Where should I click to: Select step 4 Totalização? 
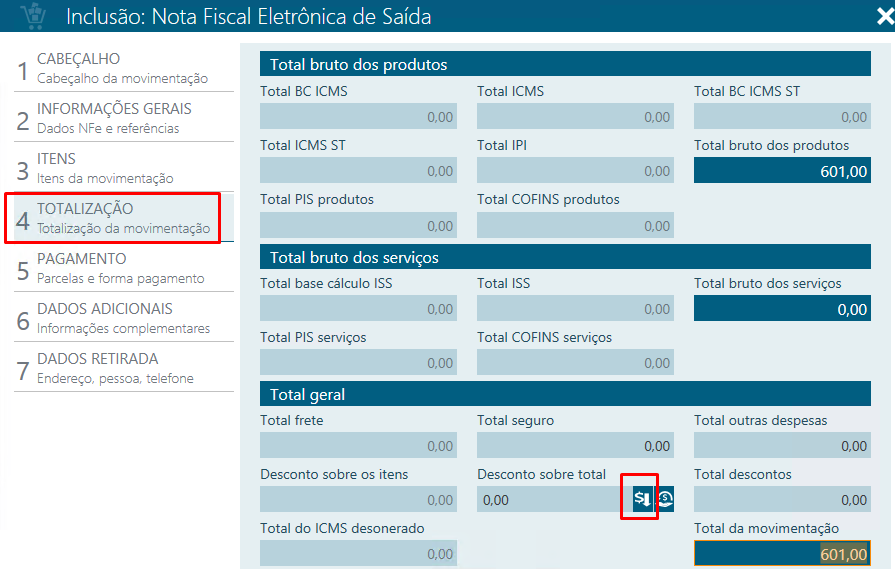click(x=124, y=218)
